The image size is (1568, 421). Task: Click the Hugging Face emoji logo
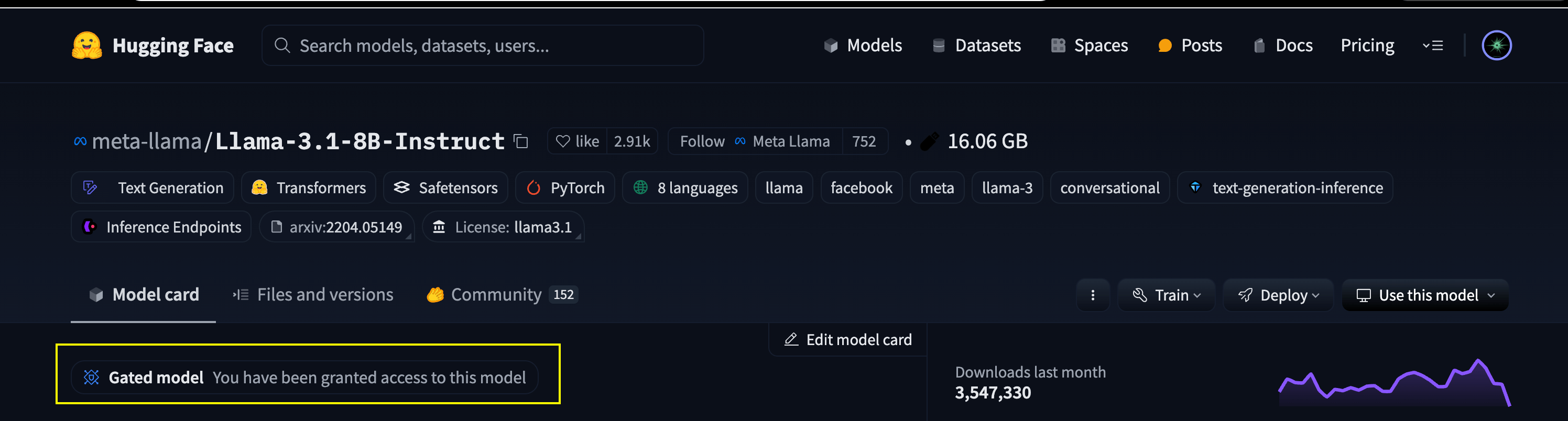coord(87,46)
